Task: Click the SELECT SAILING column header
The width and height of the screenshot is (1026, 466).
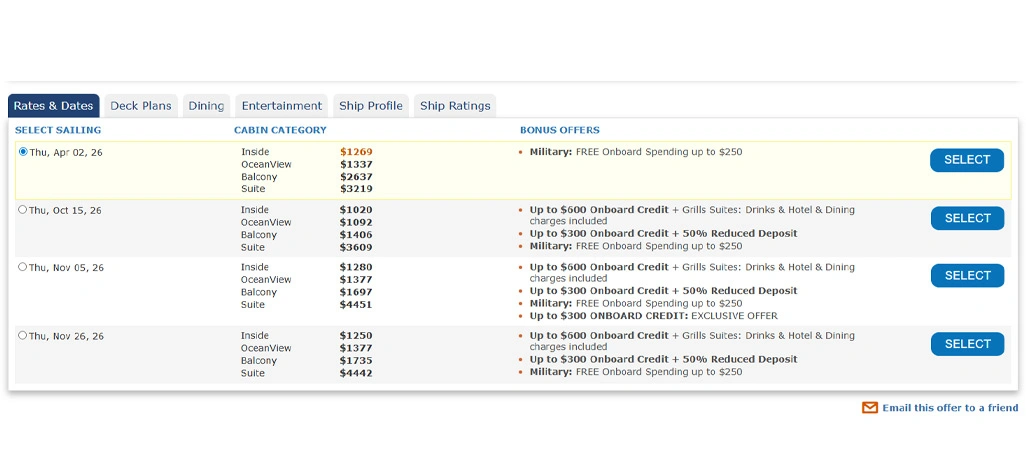Action: (x=58, y=130)
